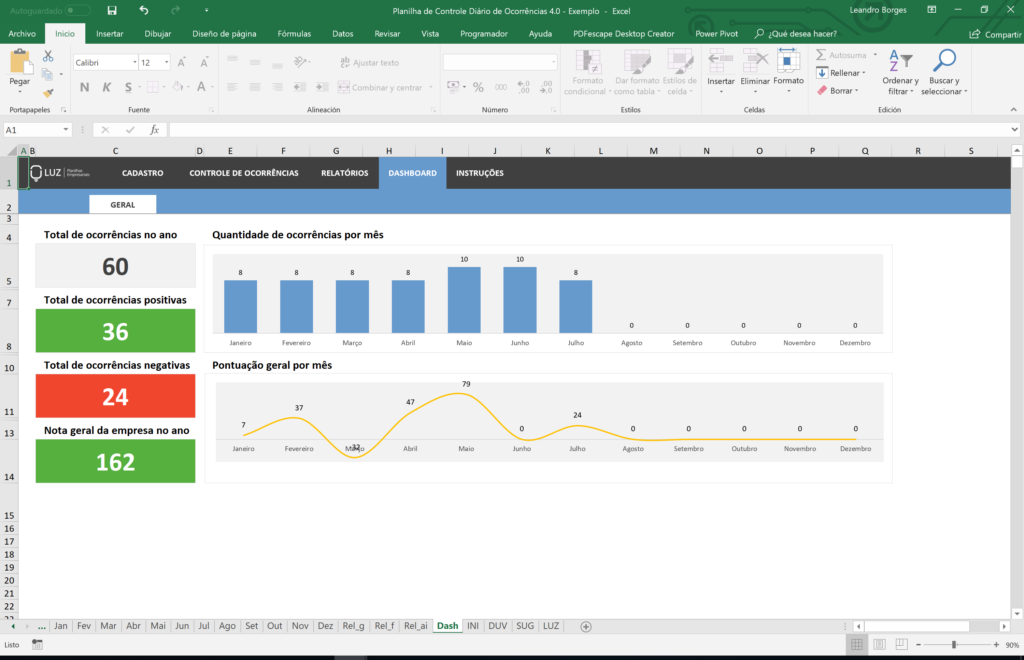Click the GERAL sub-tab button
Image resolution: width=1024 pixels, height=660 pixels.
pyautogui.click(x=123, y=204)
